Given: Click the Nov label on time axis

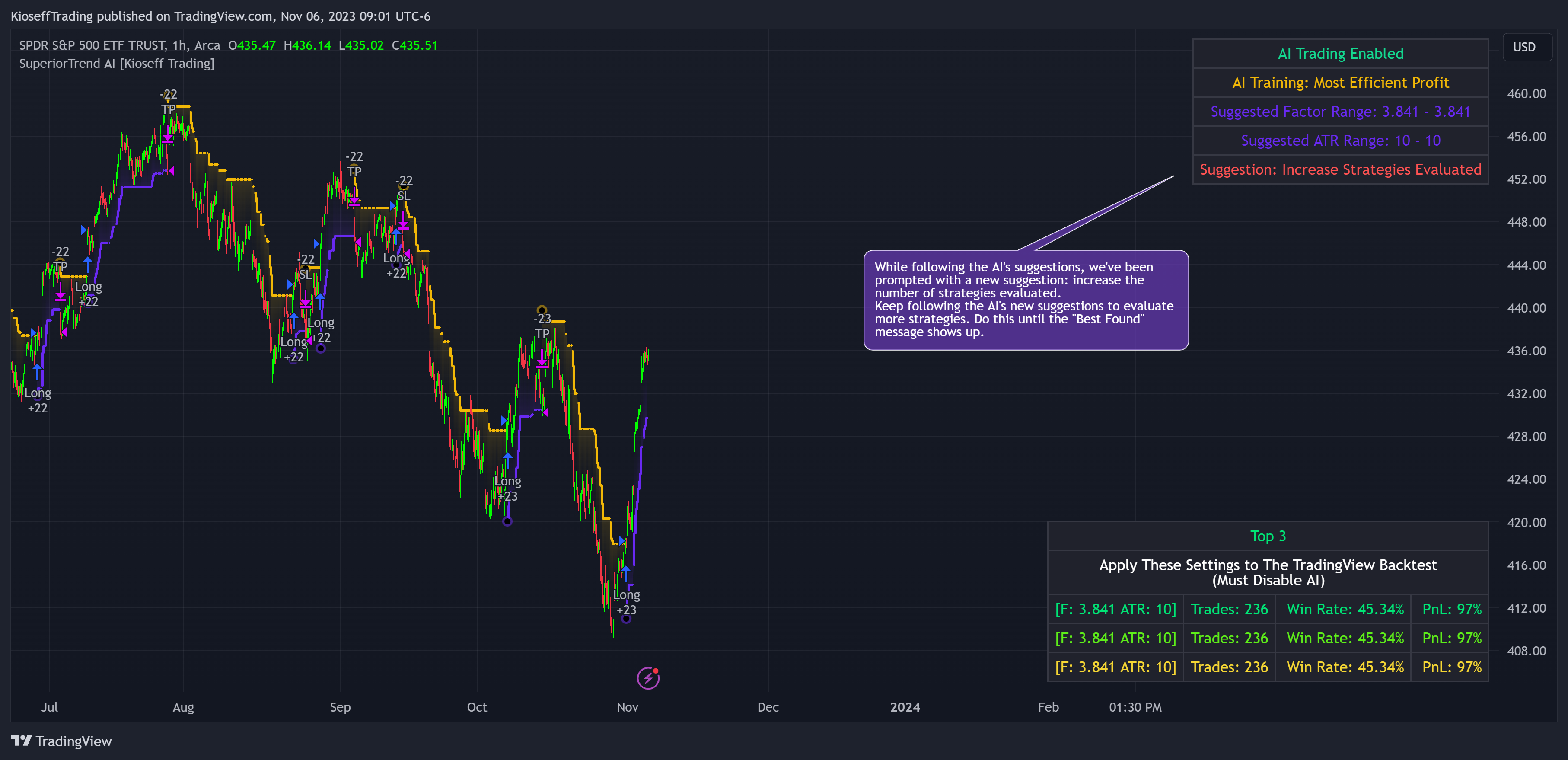Looking at the screenshot, I should [627, 707].
